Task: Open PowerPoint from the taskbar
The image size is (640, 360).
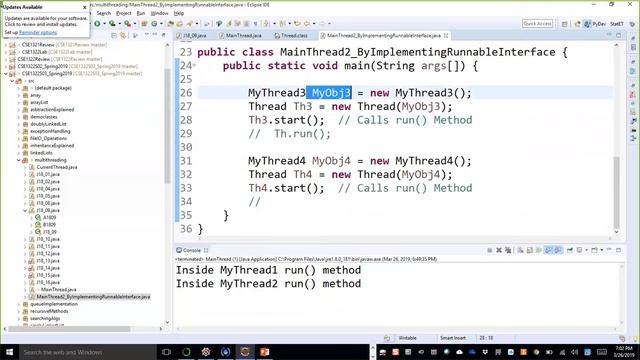Action: (x=264, y=352)
